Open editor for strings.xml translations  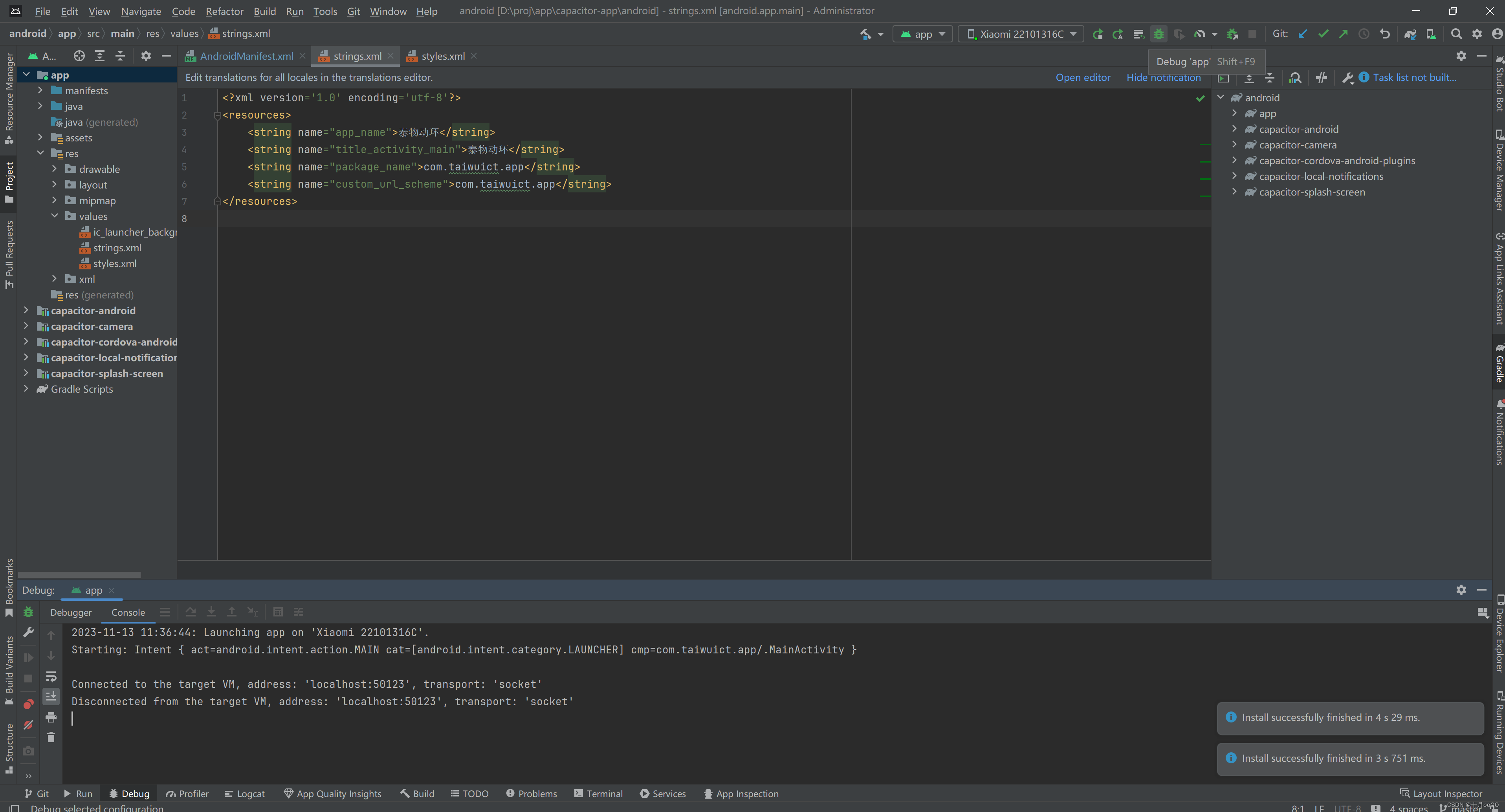(1084, 77)
